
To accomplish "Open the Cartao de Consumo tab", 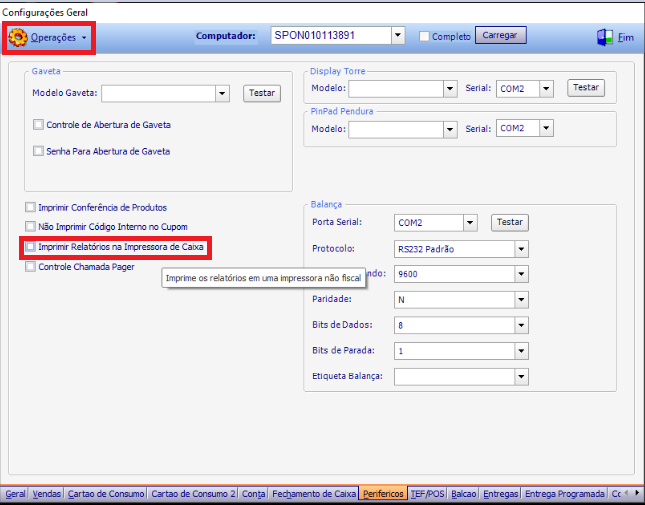I will pyautogui.click(x=106, y=493).
